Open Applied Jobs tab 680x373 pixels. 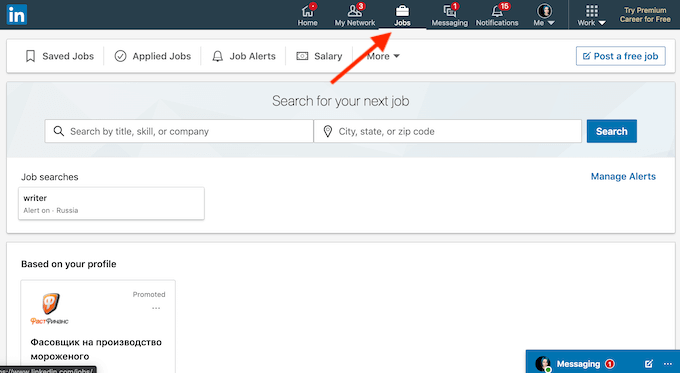click(x=153, y=56)
